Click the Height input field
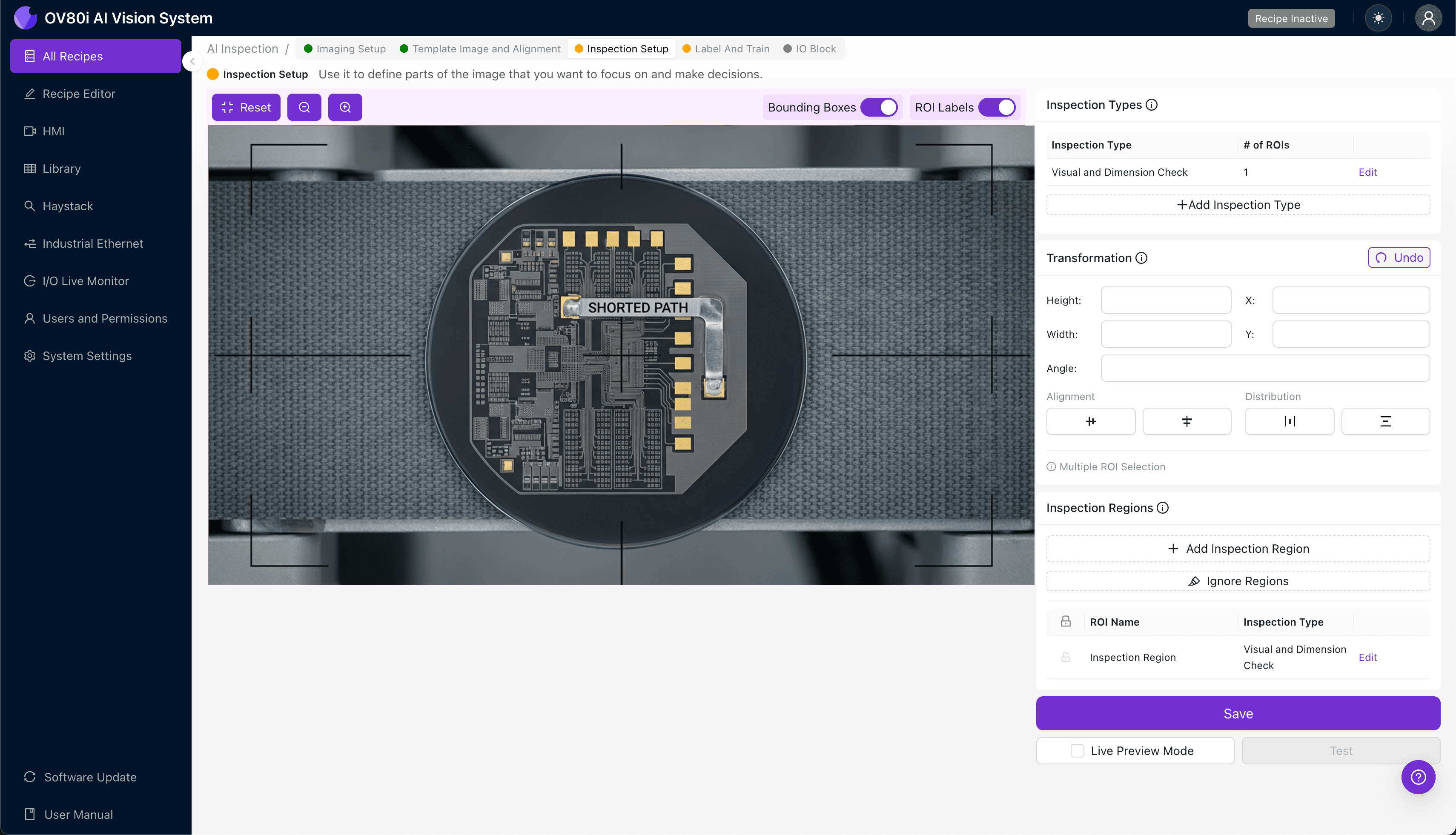 (1165, 300)
